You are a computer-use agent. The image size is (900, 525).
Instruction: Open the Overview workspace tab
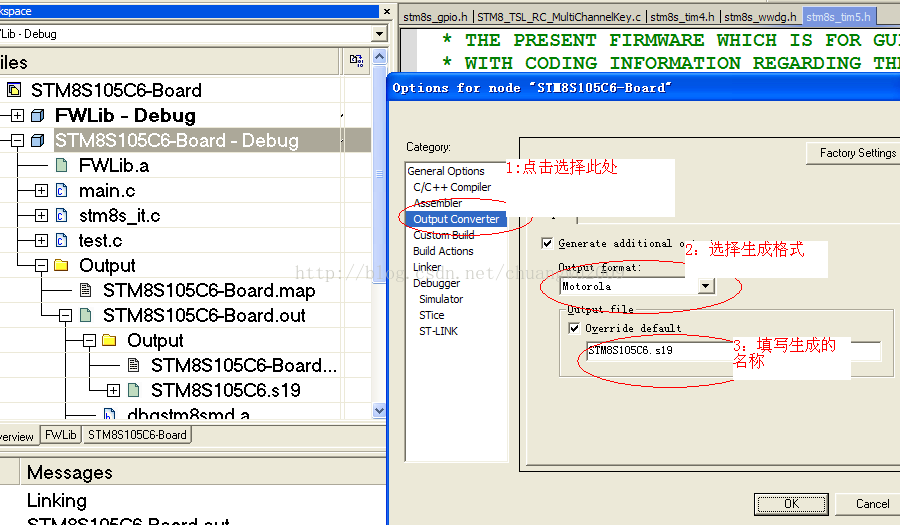17,437
